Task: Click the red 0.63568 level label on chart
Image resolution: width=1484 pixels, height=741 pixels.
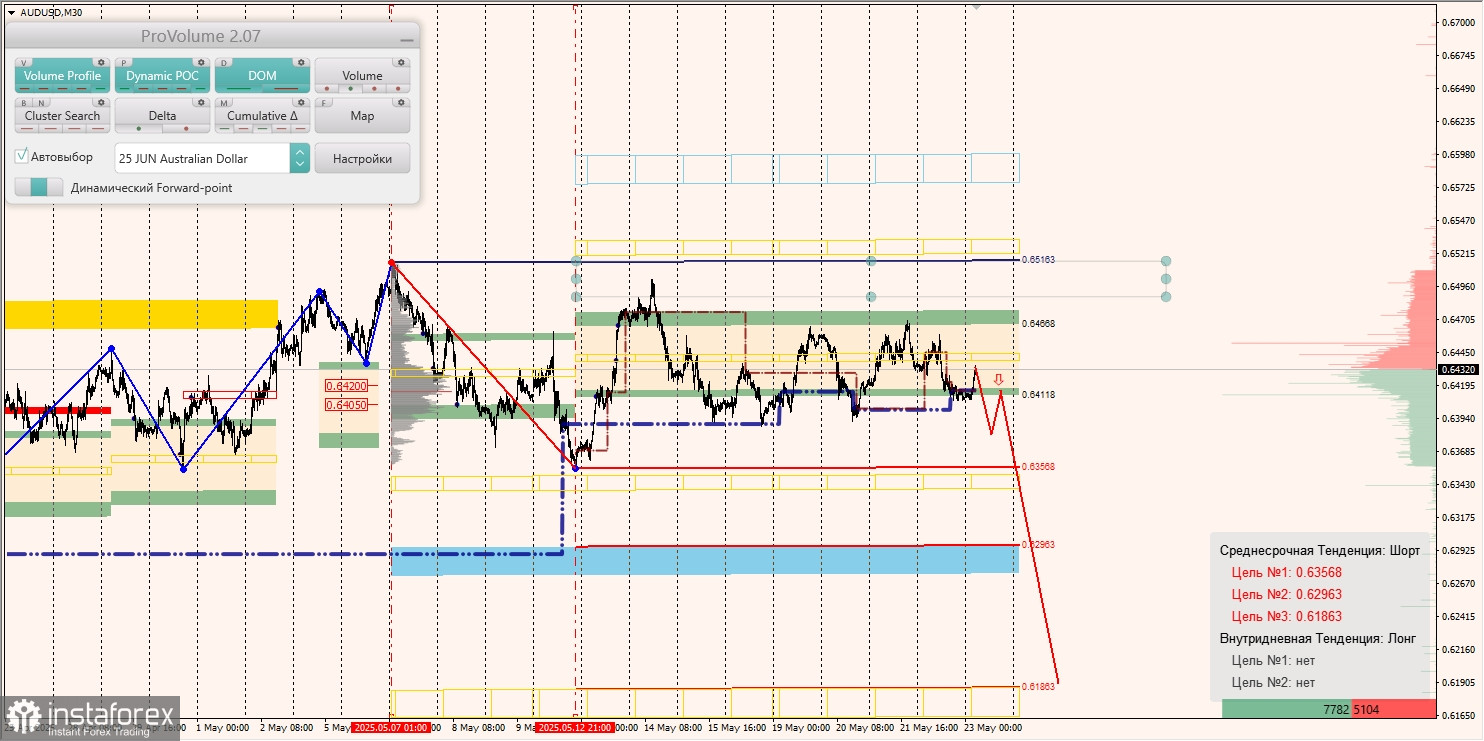Action: click(1039, 467)
